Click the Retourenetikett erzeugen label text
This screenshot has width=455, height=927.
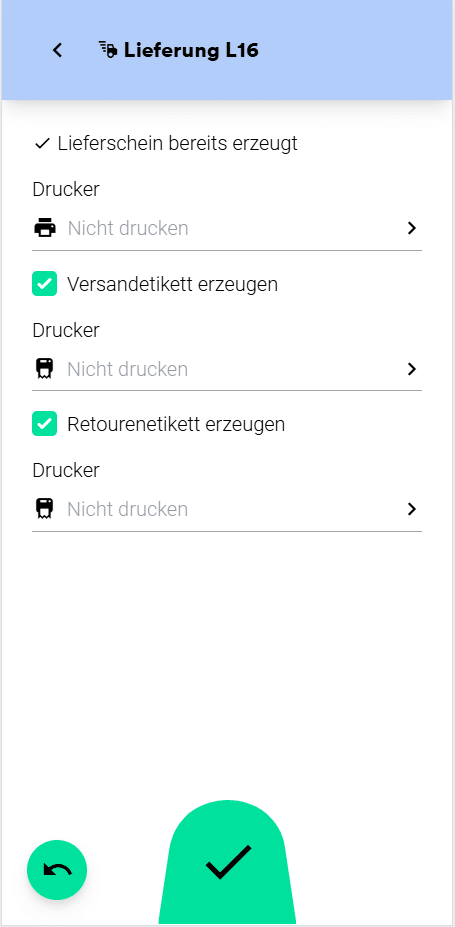[x=176, y=424]
